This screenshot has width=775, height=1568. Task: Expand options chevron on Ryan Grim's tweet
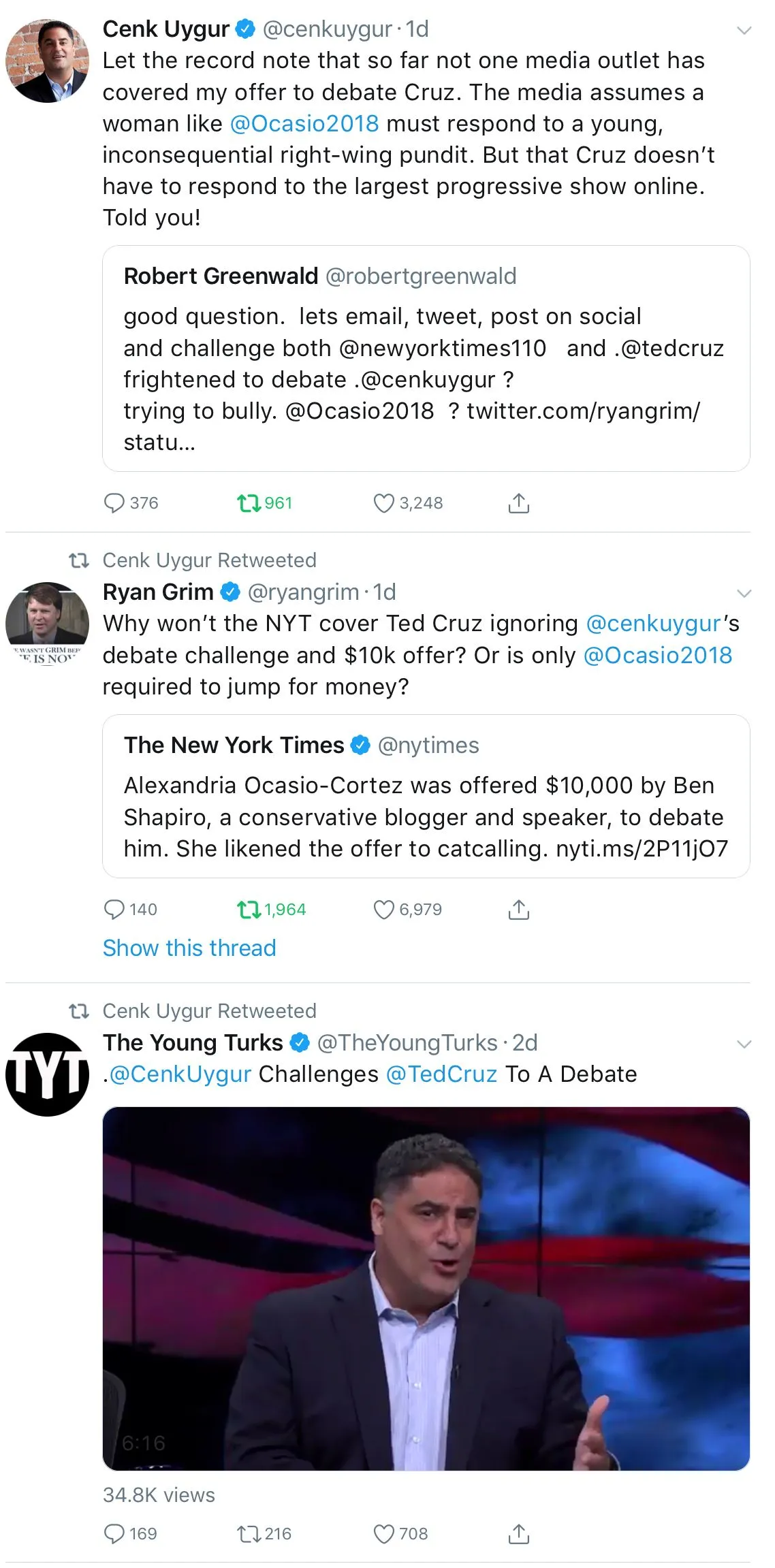click(x=744, y=594)
